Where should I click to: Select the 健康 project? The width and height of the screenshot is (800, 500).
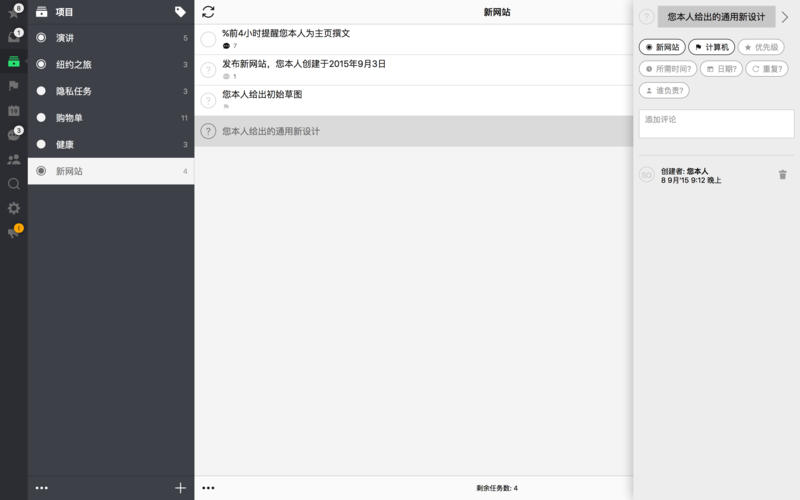(x=111, y=144)
